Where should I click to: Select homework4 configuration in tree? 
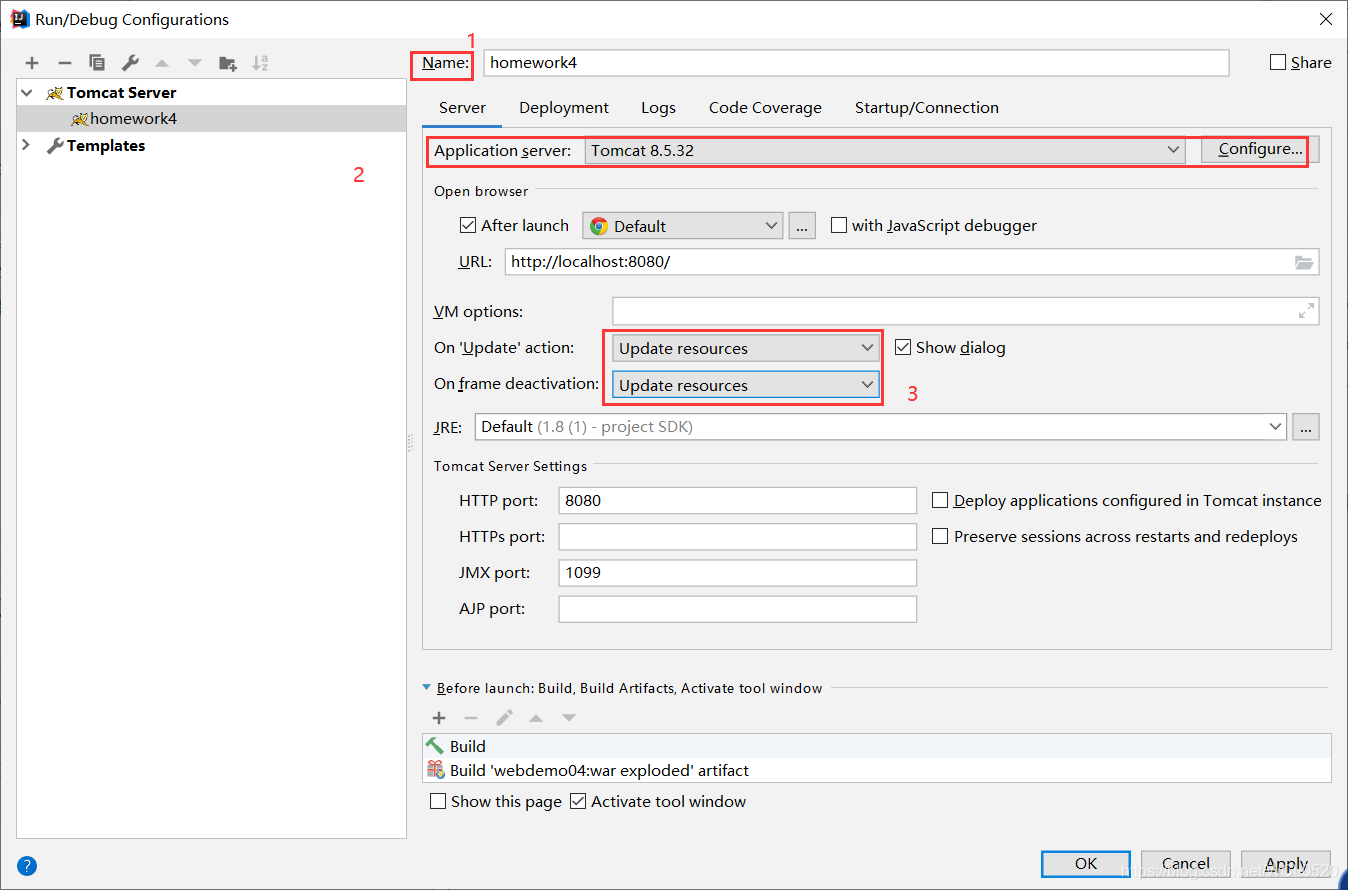coord(211,119)
